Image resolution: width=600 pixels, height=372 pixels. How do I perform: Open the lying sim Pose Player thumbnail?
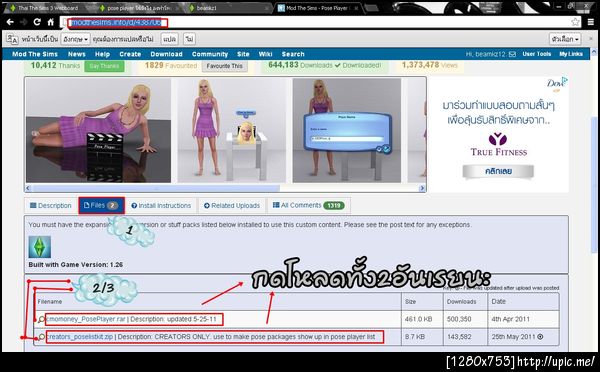pyautogui.click(x=98, y=131)
